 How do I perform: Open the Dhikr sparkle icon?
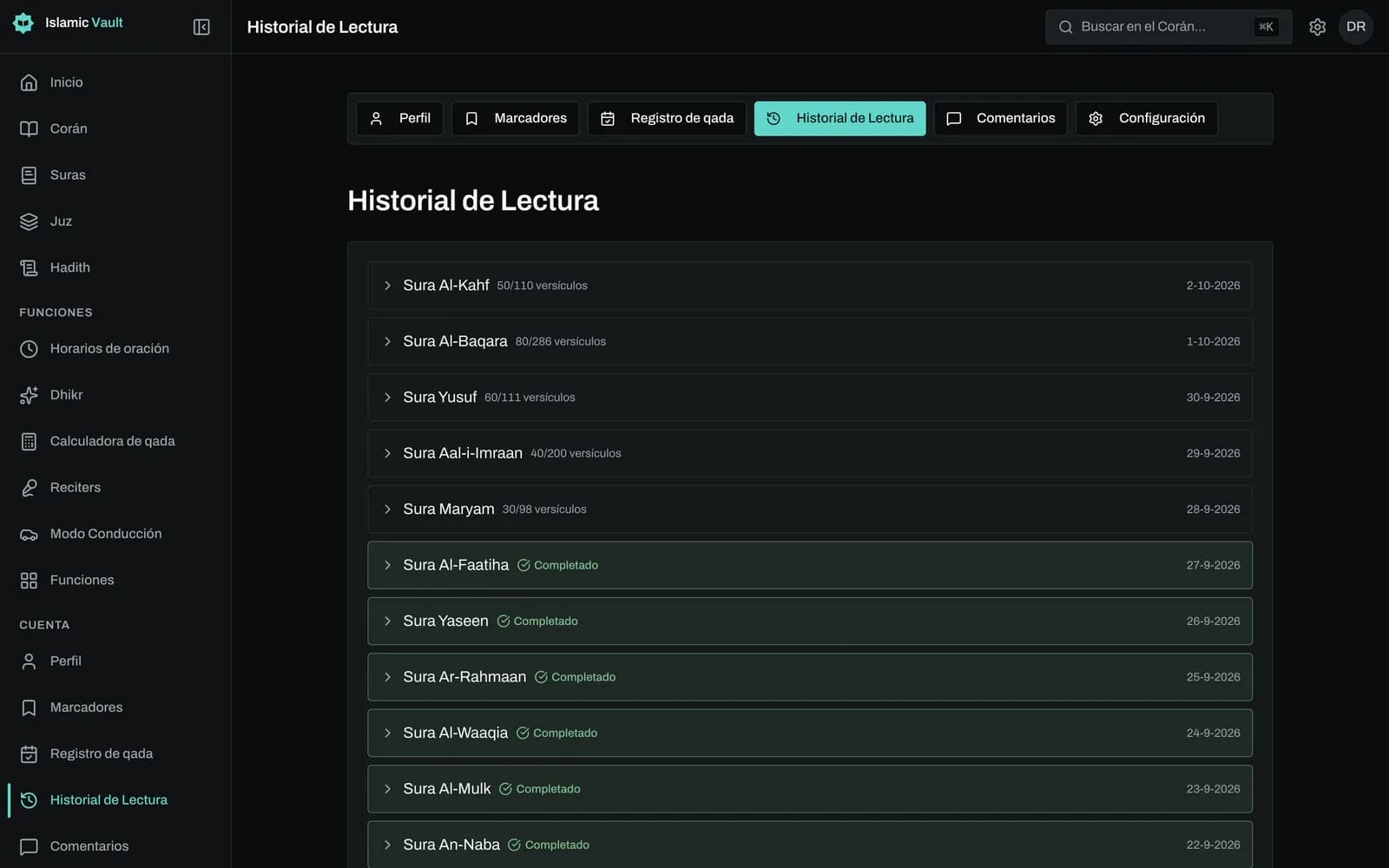29,395
